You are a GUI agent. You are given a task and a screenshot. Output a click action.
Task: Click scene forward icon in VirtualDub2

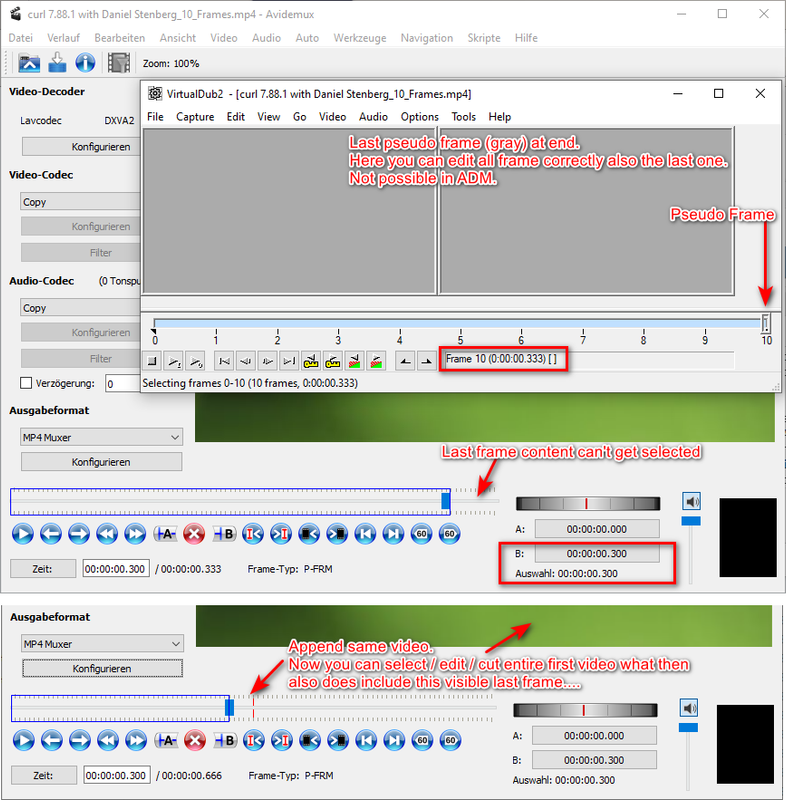click(376, 361)
